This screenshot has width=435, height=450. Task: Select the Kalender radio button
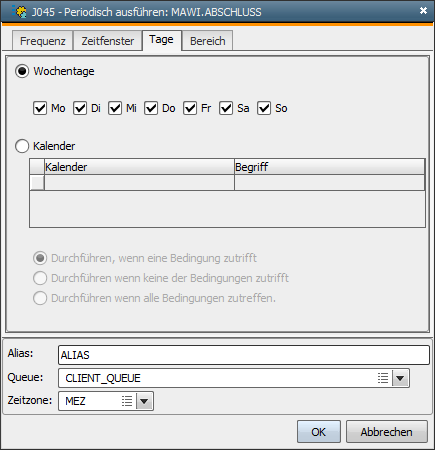[x=22, y=146]
